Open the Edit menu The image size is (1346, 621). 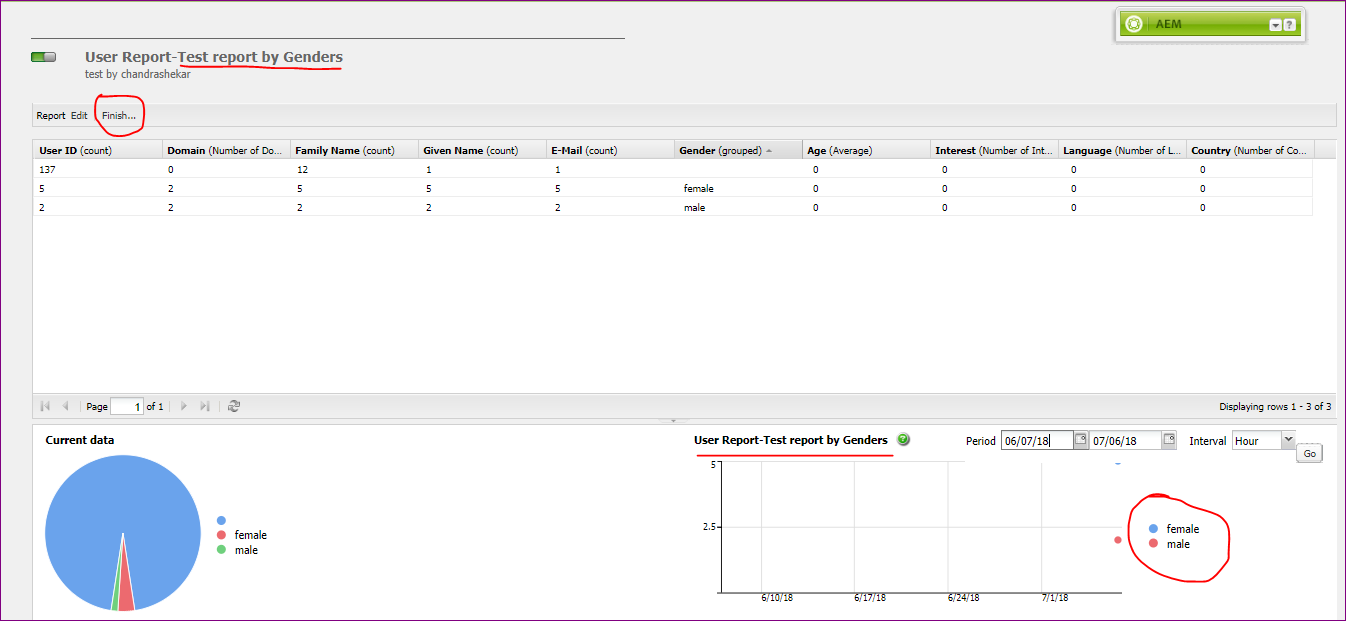click(78, 115)
